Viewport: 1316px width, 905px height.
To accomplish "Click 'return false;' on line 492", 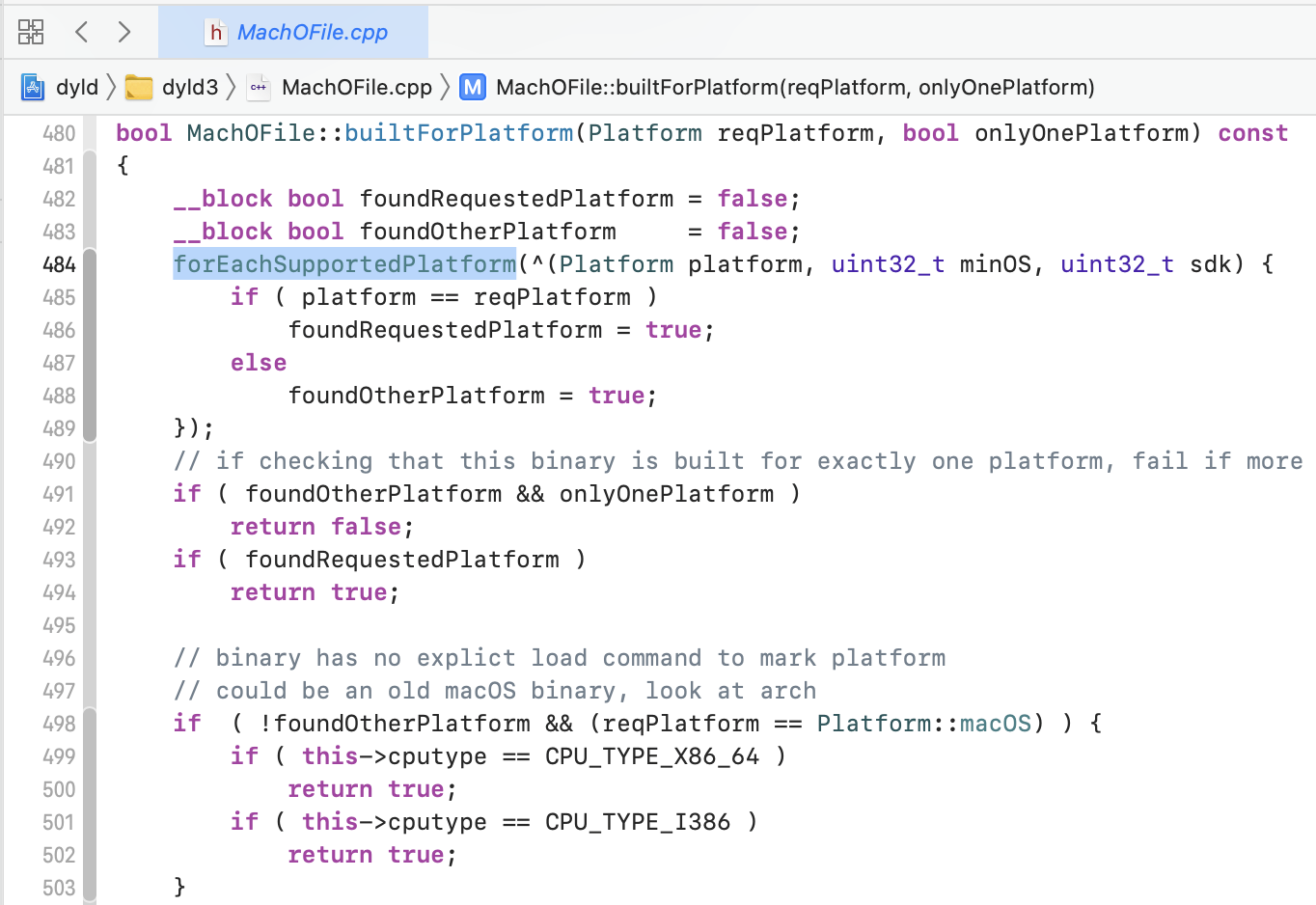I will coord(322,527).
